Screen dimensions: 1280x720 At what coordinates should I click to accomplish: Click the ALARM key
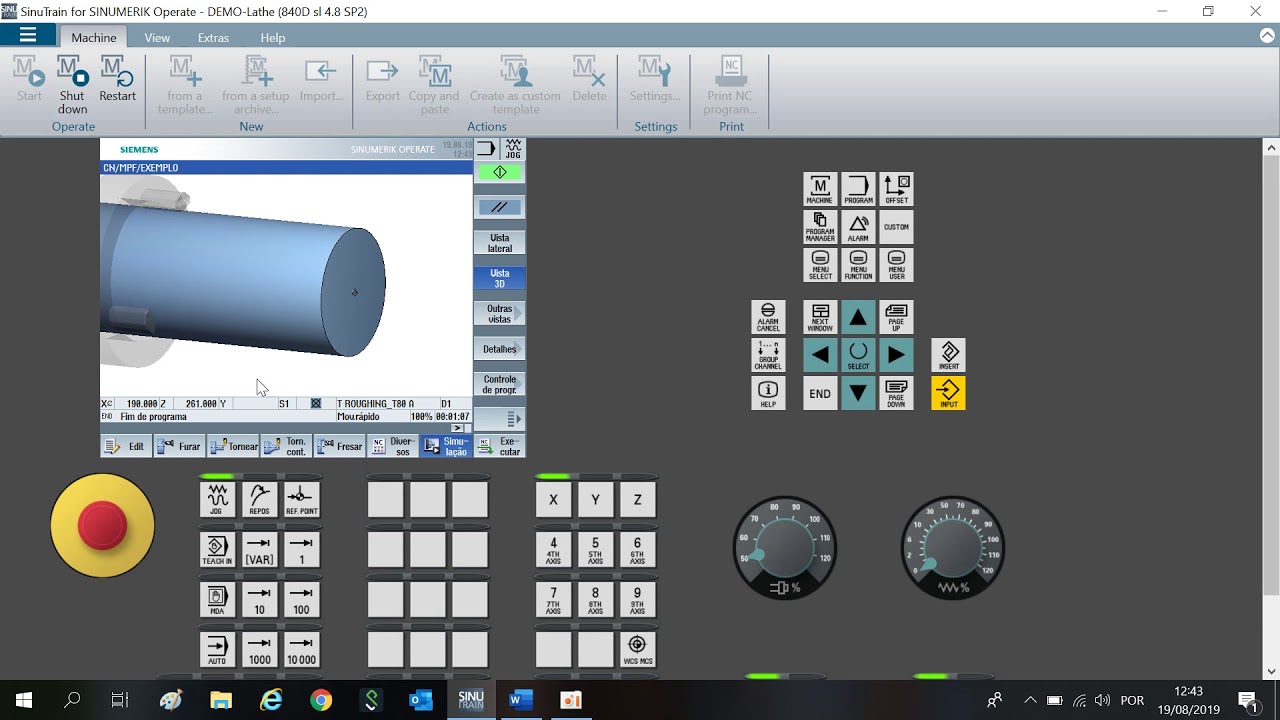858,227
